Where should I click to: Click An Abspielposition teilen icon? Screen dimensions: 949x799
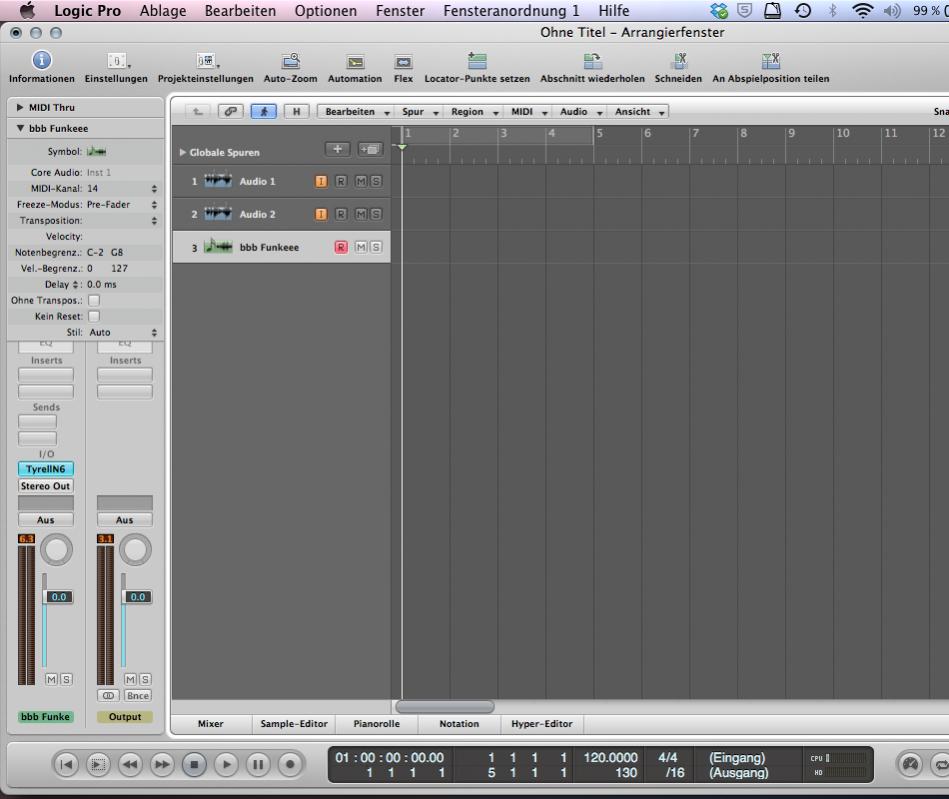click(x=770, y=61)
